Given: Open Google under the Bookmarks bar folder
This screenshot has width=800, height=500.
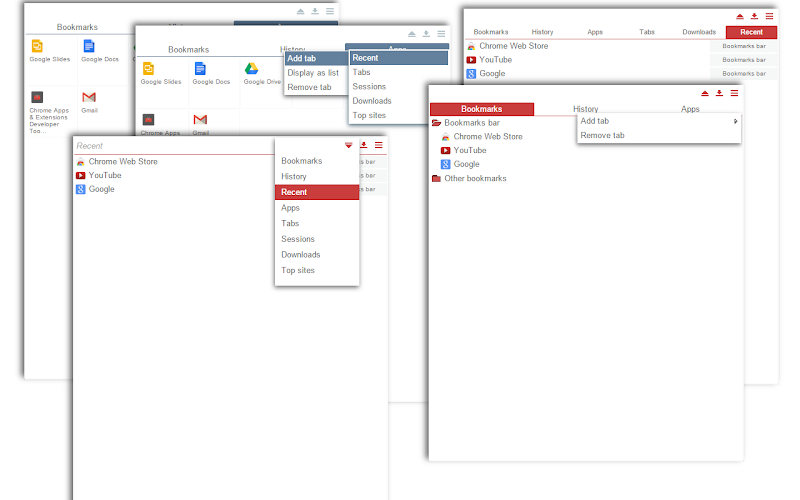Looking at the screenshot, I should (x=460, y=164).
